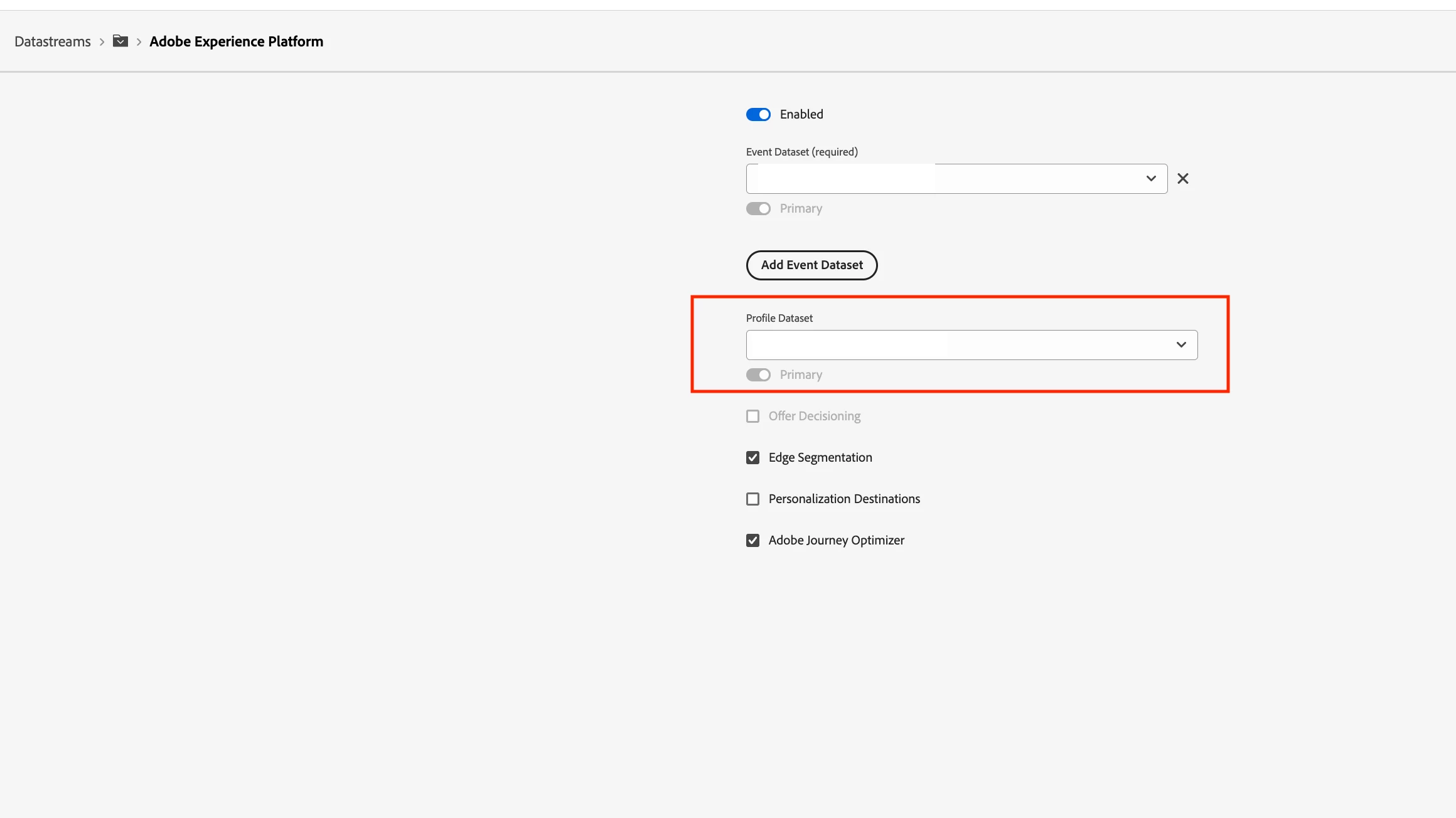Toggle the Primary switch under Event Dataset
The image size is (1456, 818).
(x=758, y=209)
